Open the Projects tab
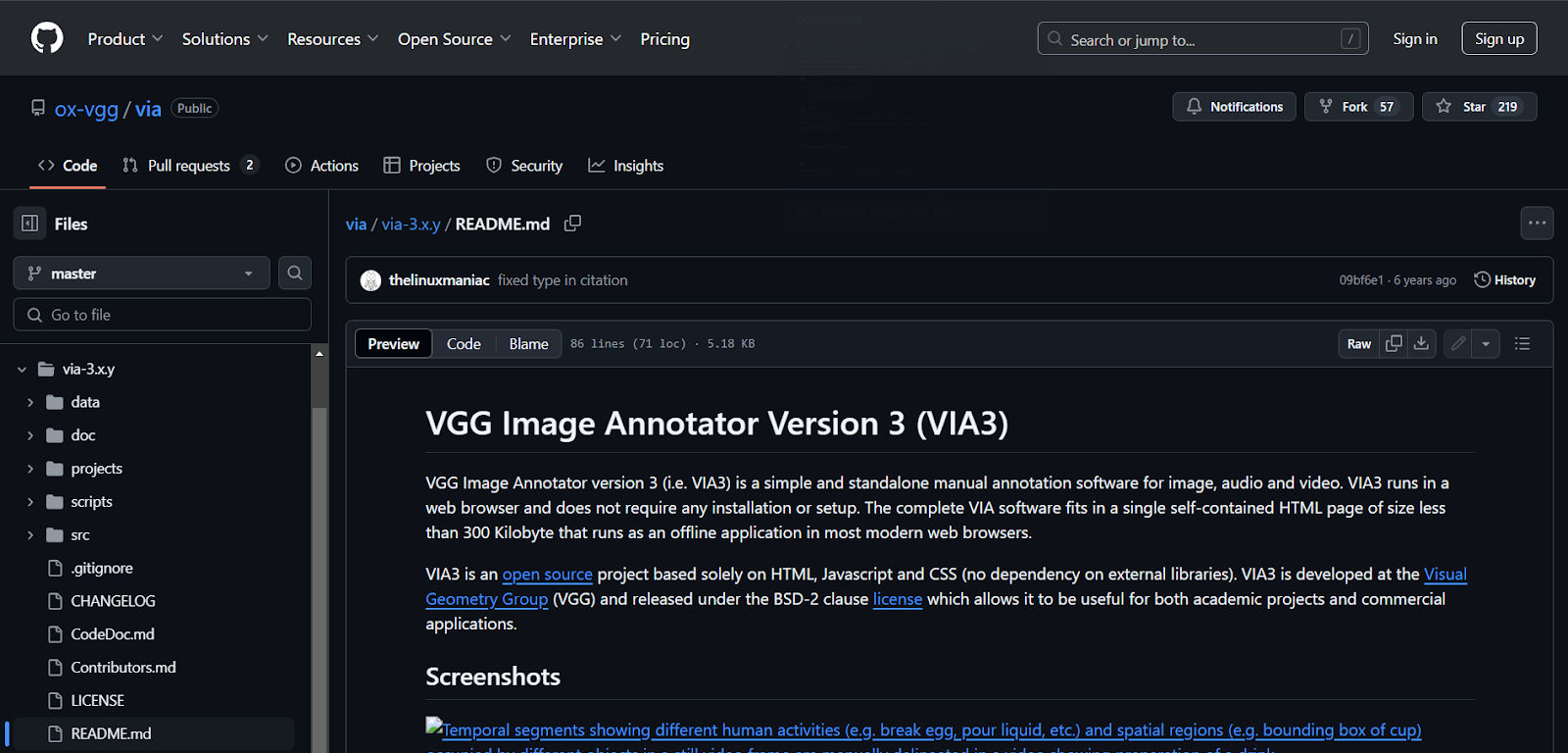 [421, 166]
